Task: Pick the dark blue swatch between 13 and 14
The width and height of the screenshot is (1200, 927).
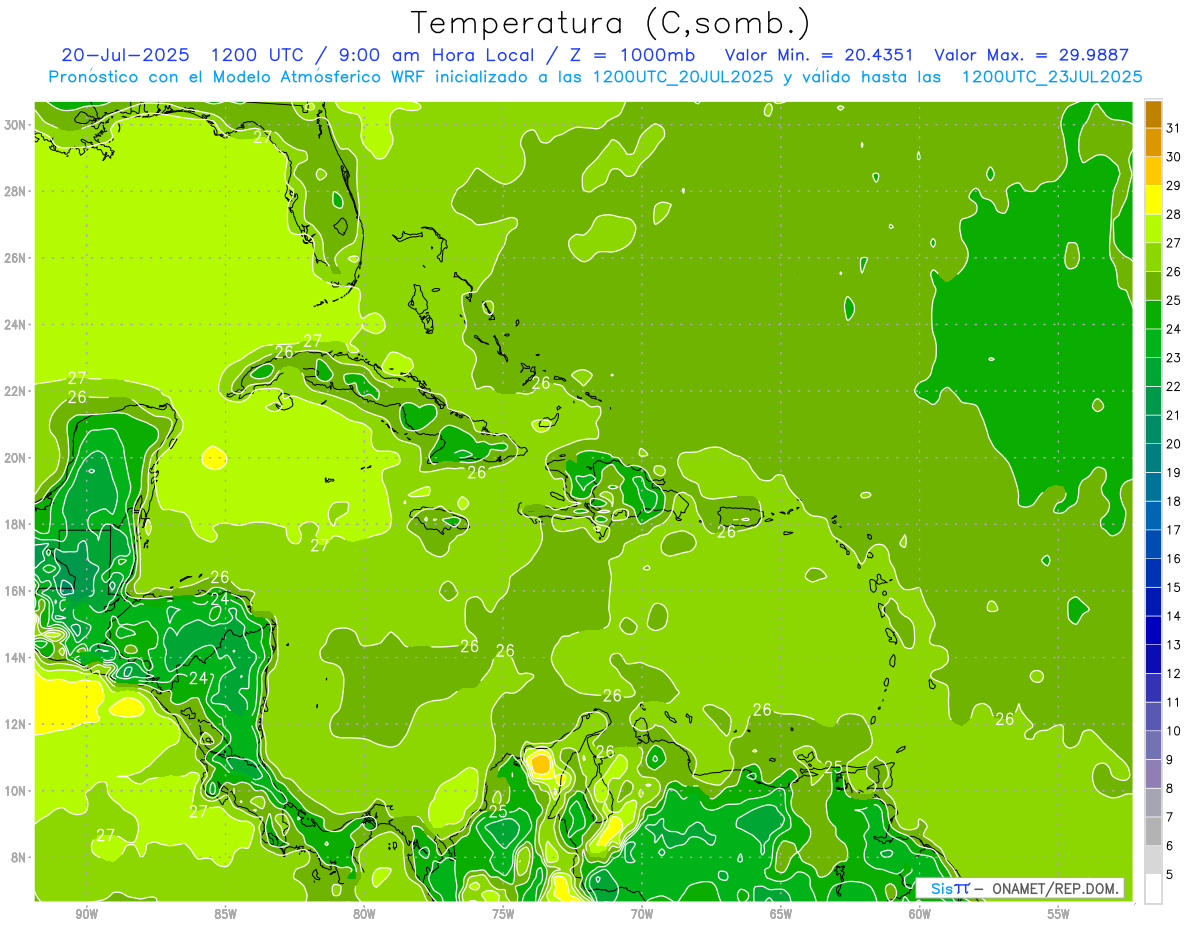Action: (x=1153, y=631)
